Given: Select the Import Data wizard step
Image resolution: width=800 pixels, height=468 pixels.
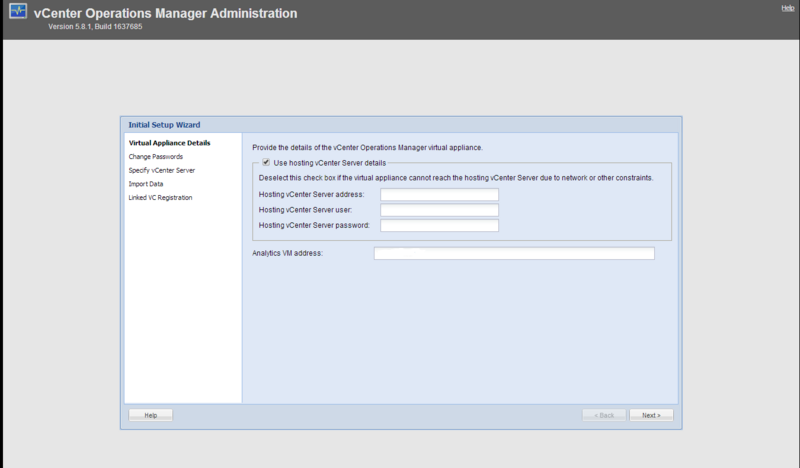Looking at the screenshot, I should click(x=146, y=184).
